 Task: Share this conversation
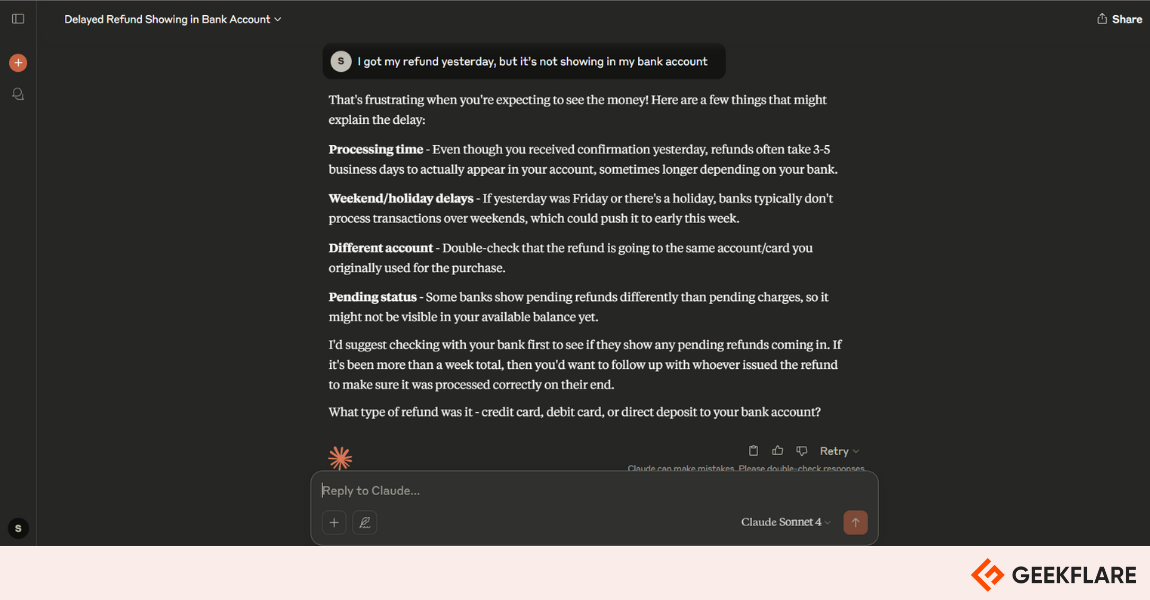tap(1119, 19)
